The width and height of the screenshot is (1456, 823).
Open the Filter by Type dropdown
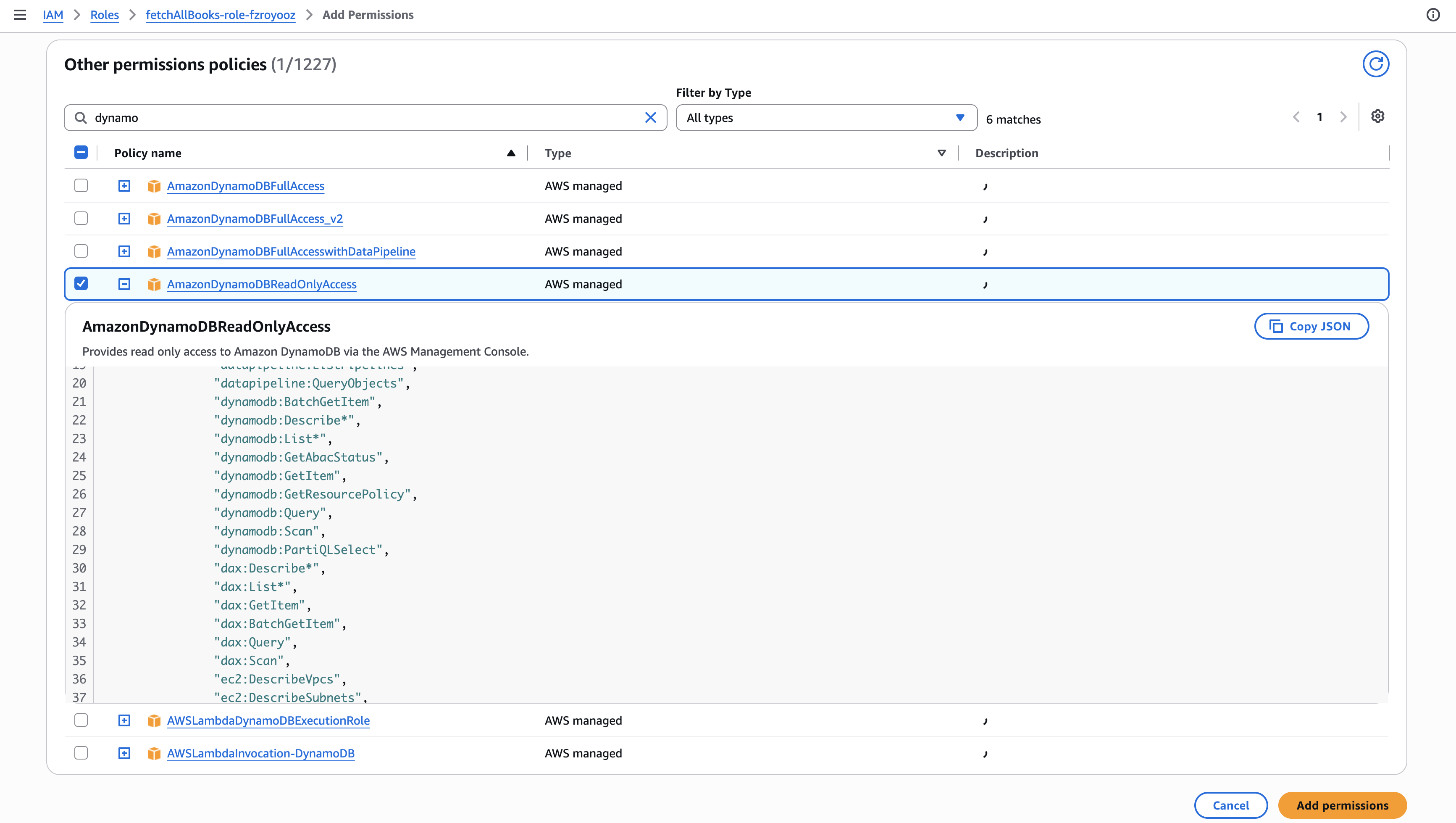point(826,118)
